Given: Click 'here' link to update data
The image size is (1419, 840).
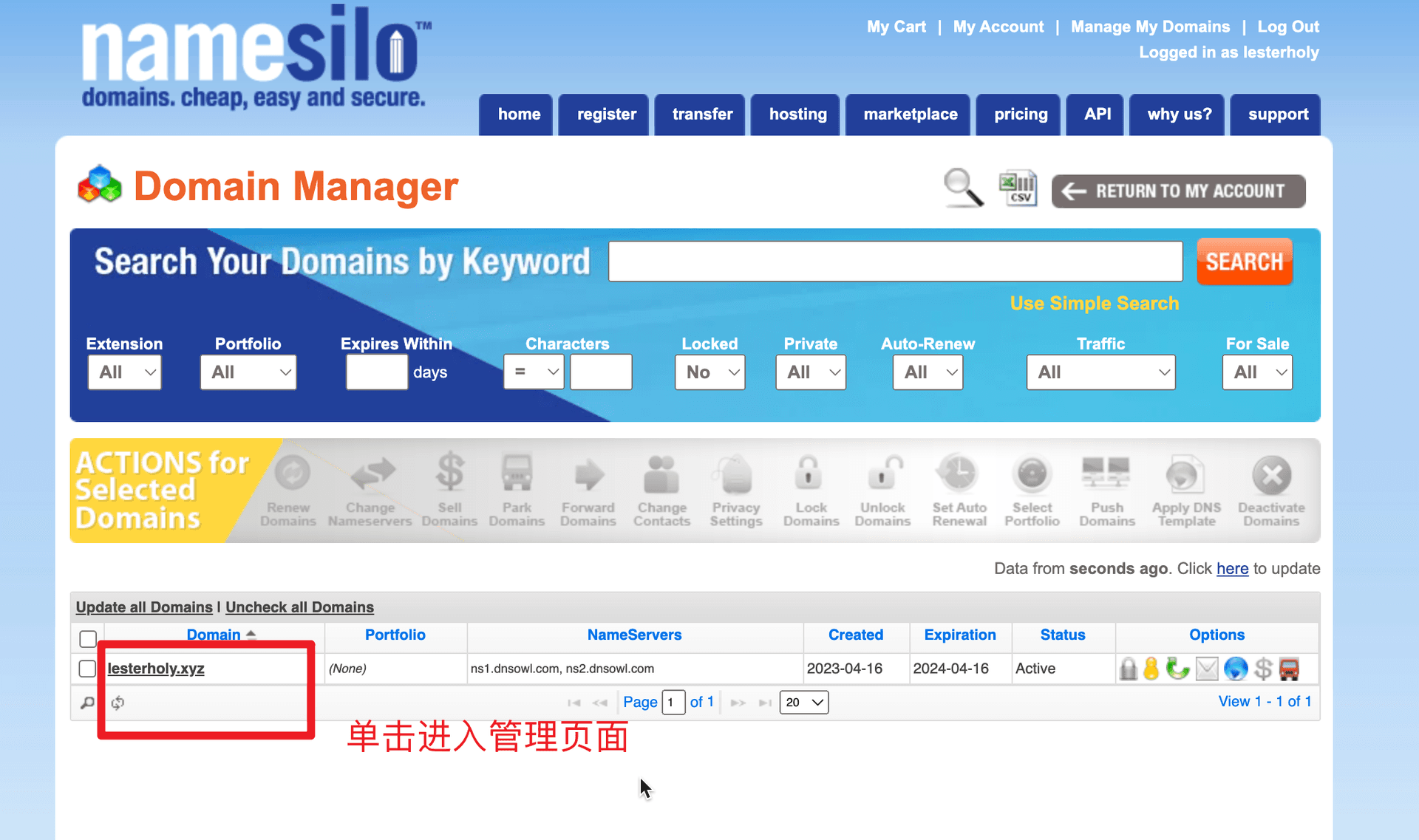Looking at the screenshot, I should [x=1232, y=569].
